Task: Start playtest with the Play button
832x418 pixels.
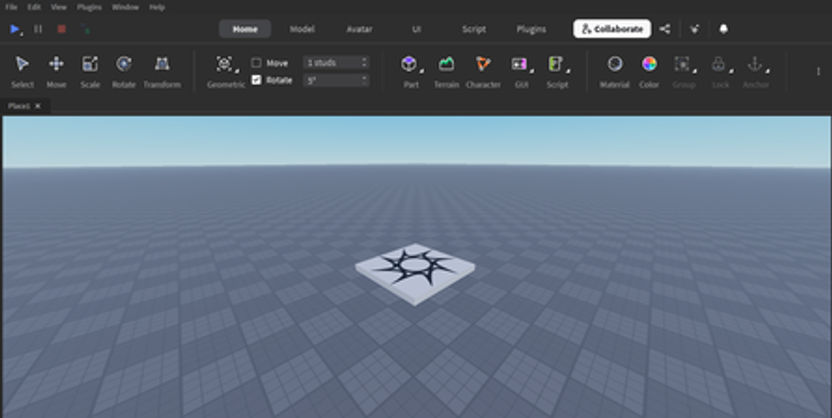Action: [x=15, y=29]
